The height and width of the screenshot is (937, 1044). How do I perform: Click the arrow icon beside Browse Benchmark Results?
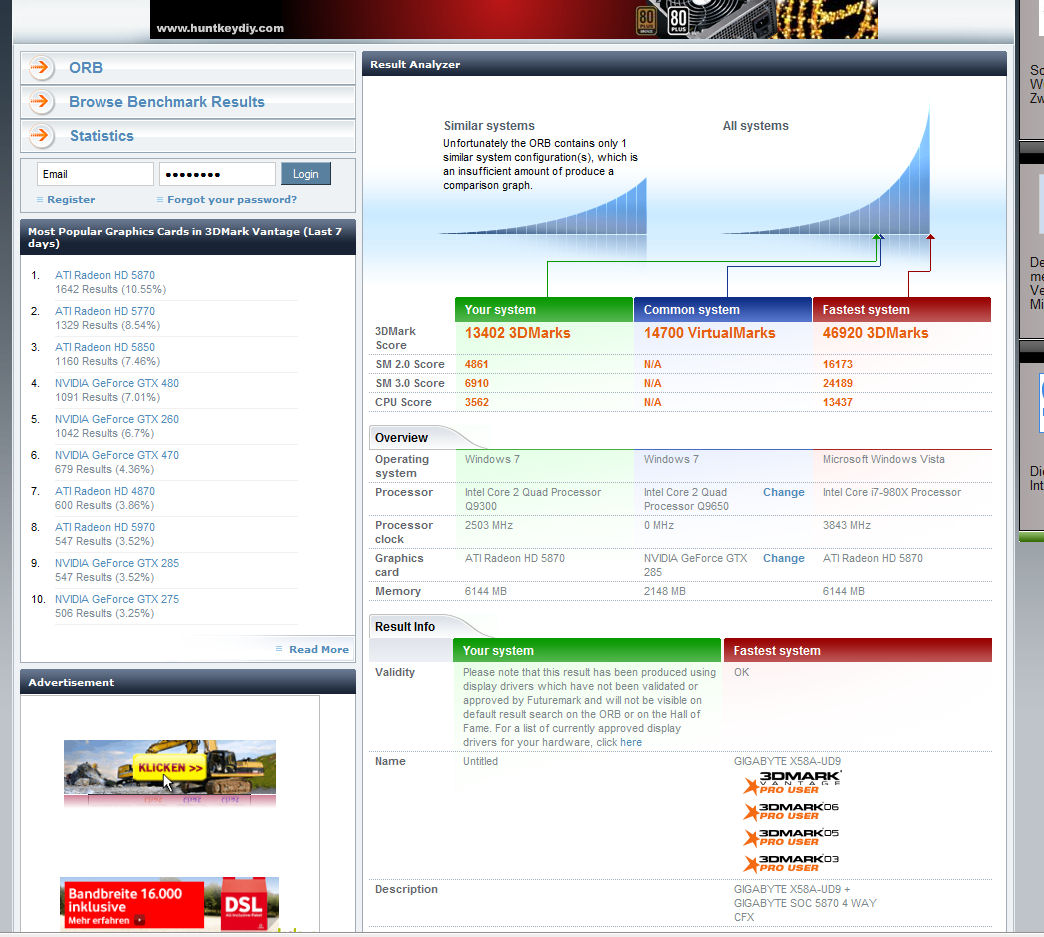(41, 102)
